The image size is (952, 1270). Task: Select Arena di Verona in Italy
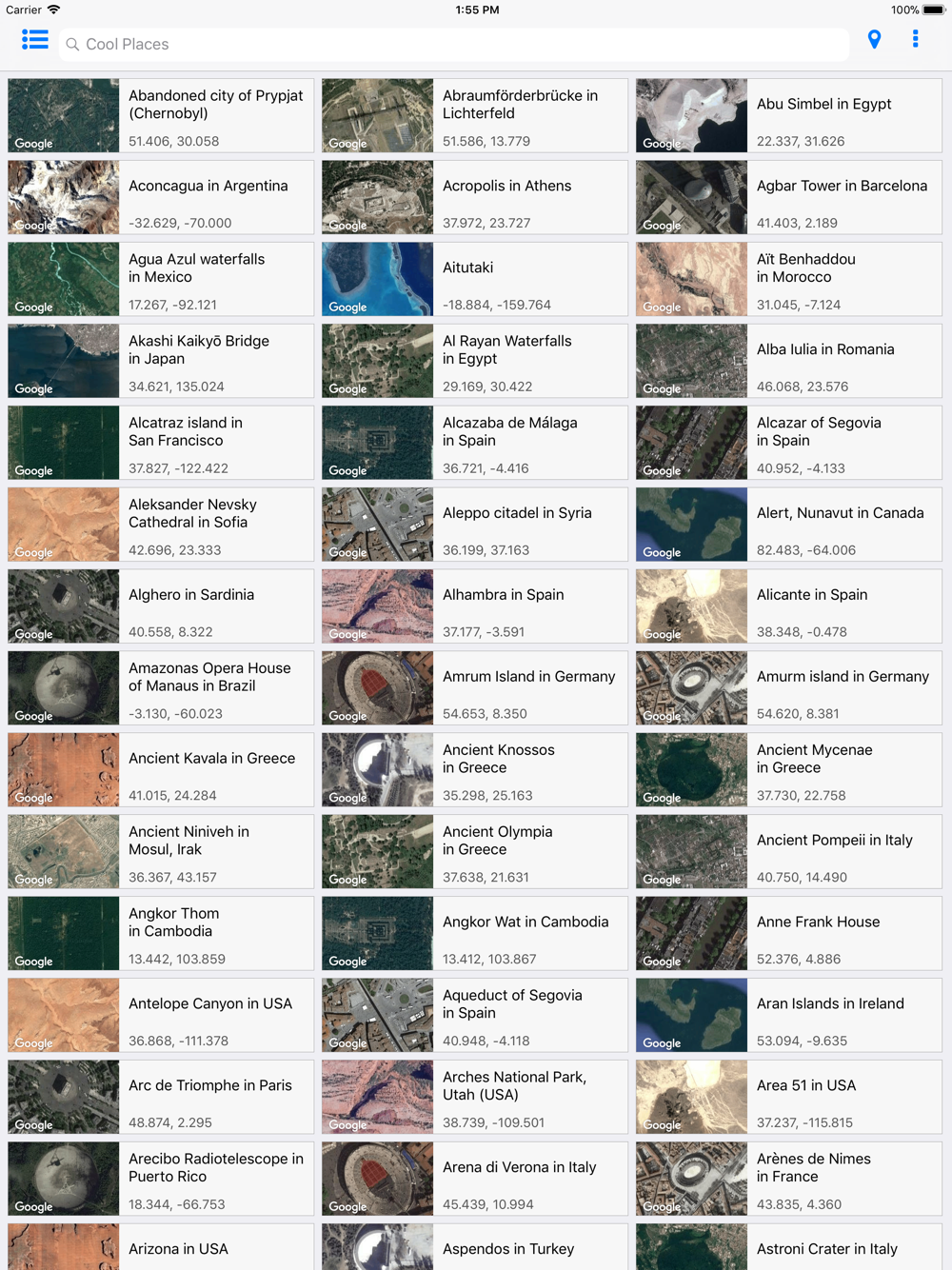pos(475,1180)
